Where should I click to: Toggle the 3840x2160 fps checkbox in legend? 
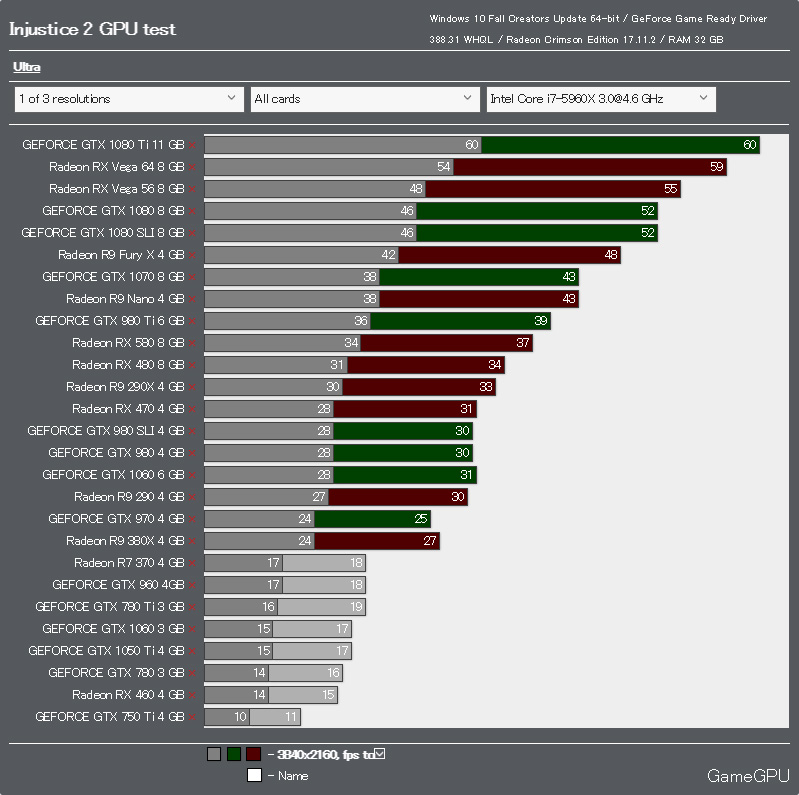tap(380, 753)
